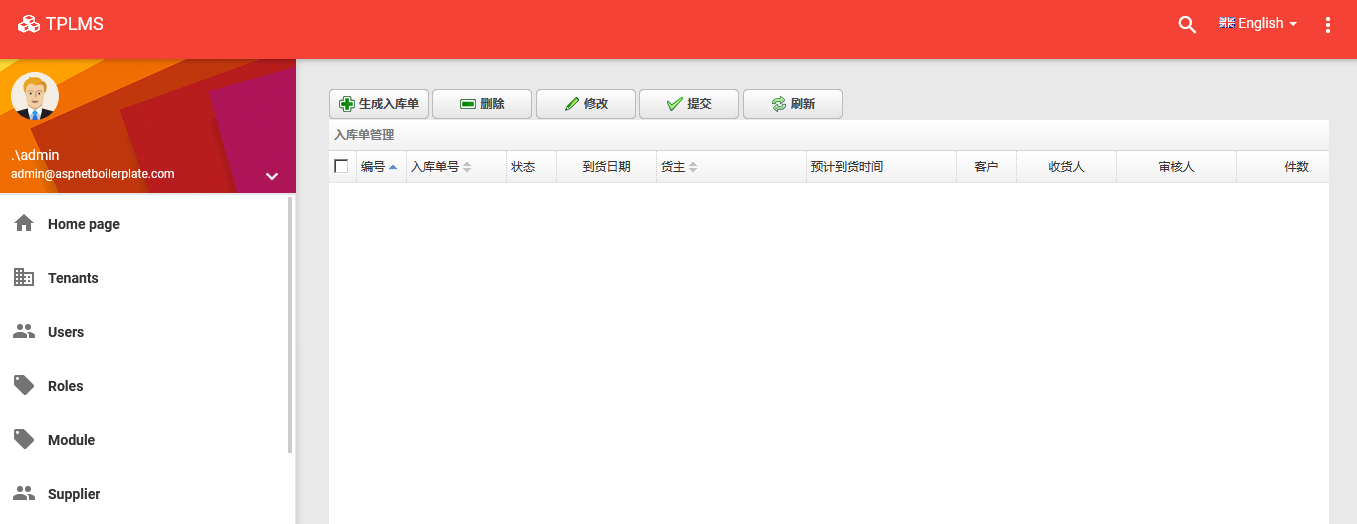1357x524 pixels.
Task: Toggle the select-all checkbox in table header
Action: coord(341,166)
